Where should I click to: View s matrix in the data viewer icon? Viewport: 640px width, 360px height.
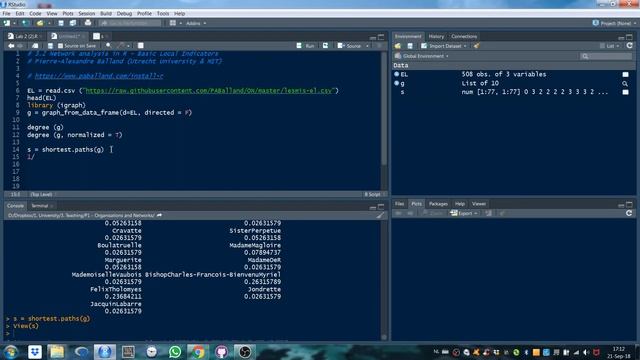click(x=625, y=92)
